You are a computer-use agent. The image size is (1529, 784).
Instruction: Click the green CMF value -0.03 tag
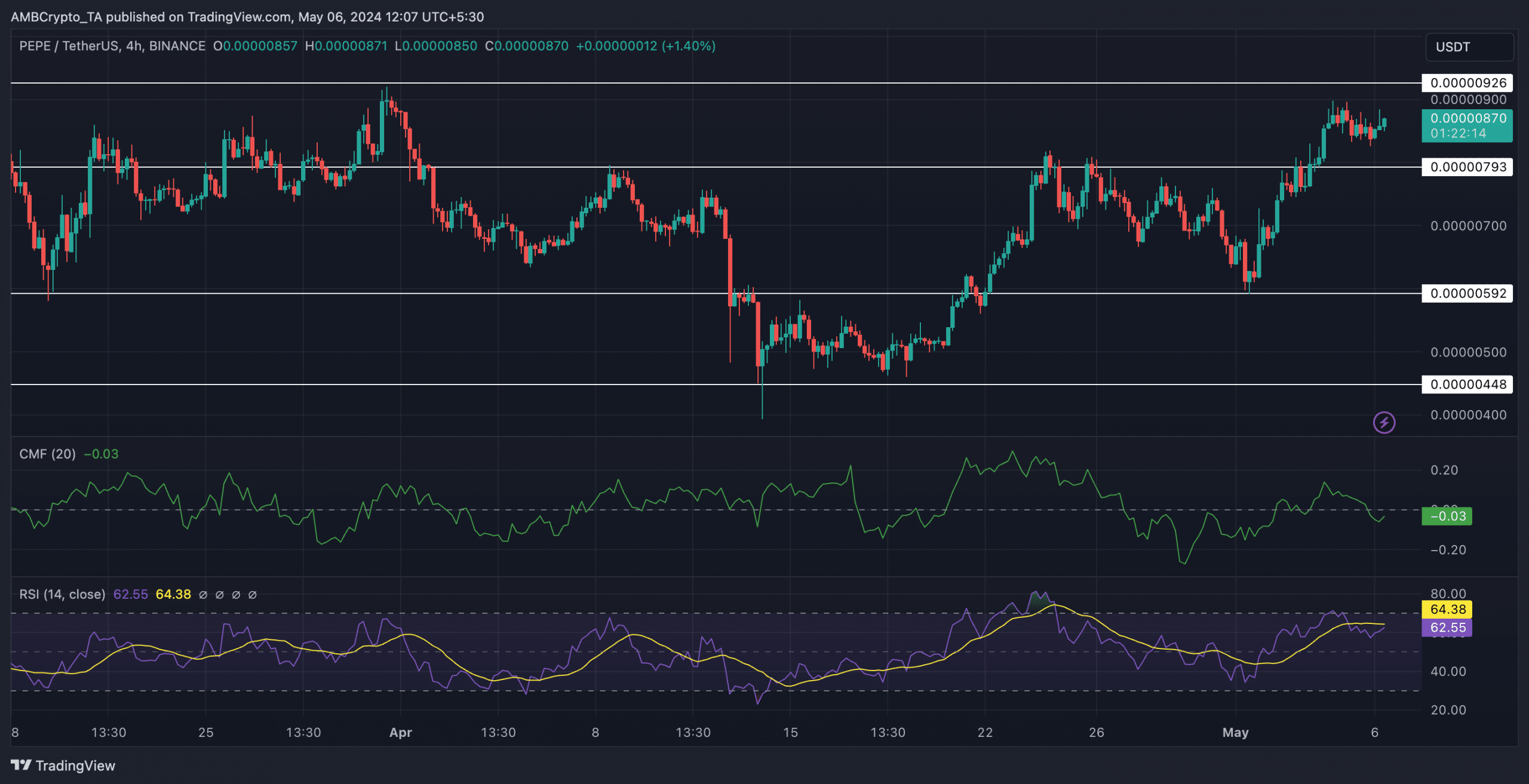pyautogui.click(x=1447, y=516)
